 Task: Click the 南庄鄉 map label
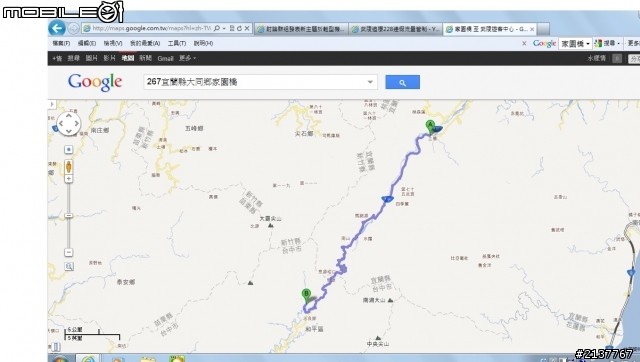pos(100,130)
